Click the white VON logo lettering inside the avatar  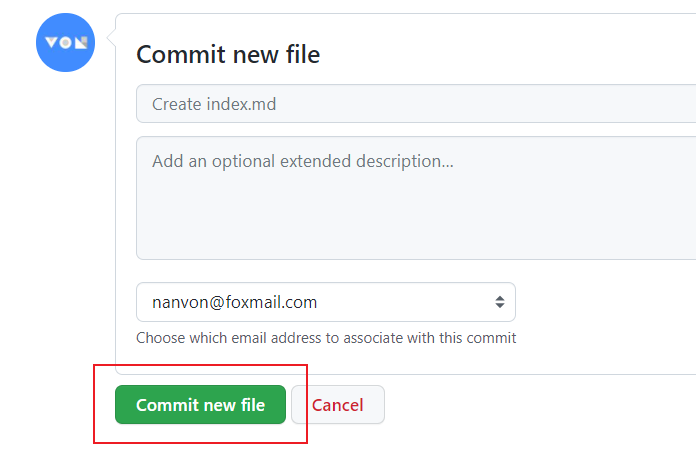coord(66,43)
